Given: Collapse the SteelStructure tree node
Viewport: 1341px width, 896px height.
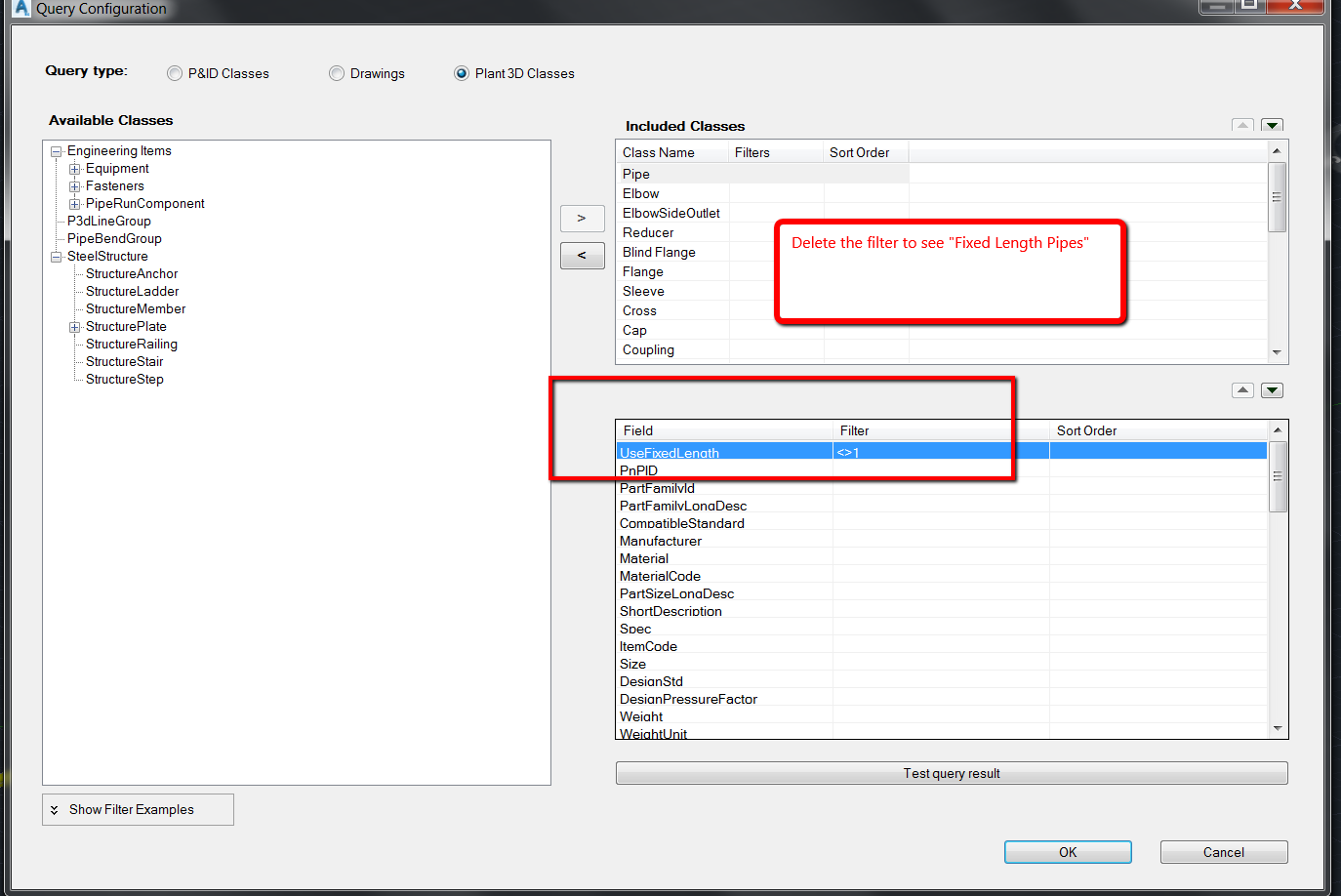Looking at the screenshot, I should pyautogui.click(x=56, y=256).
